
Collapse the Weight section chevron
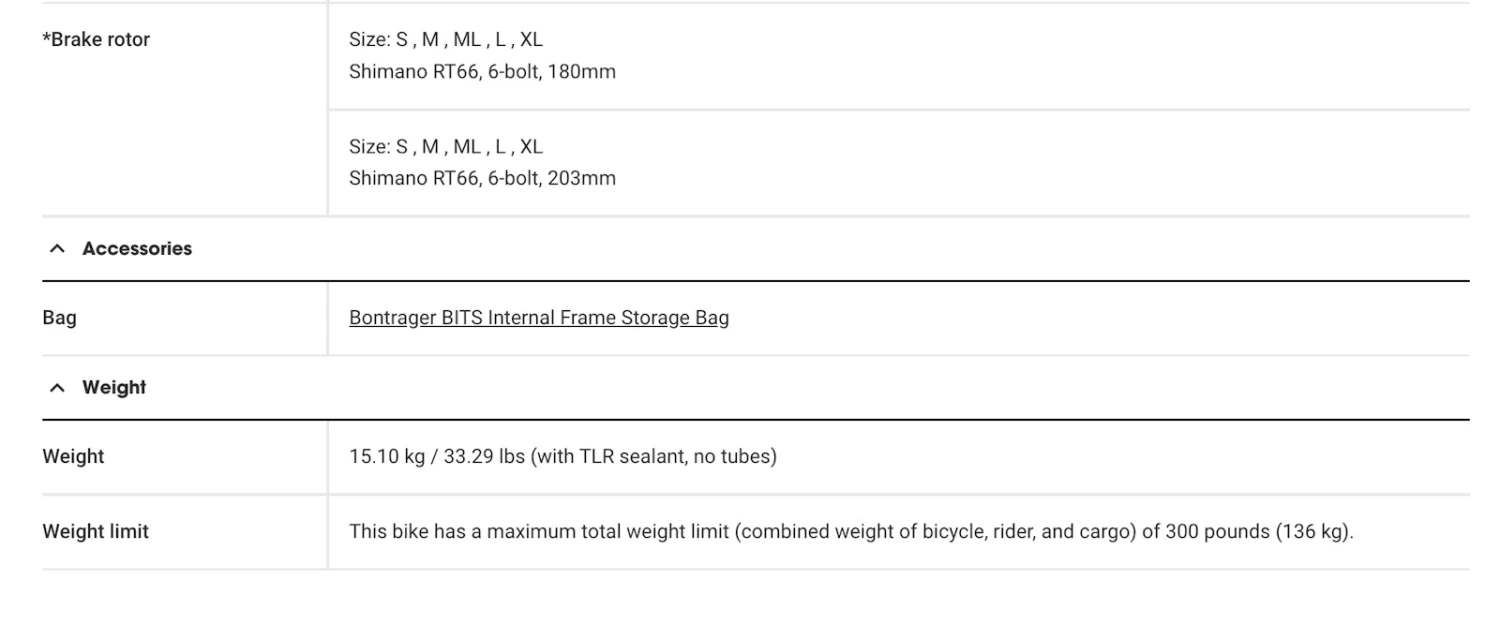57,388
